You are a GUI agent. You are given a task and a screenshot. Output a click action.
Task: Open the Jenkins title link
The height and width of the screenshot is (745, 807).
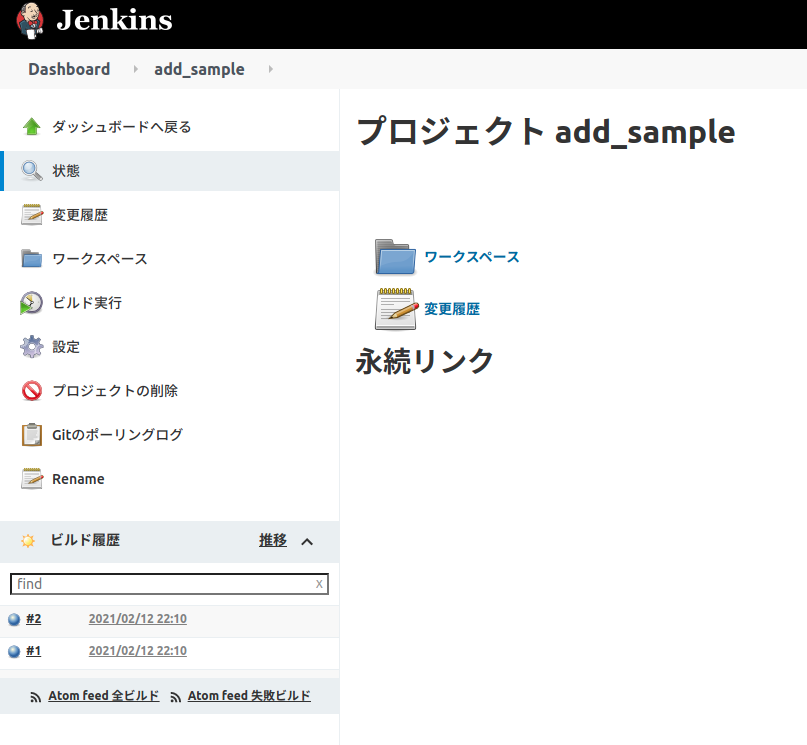(x=114, y=20)
